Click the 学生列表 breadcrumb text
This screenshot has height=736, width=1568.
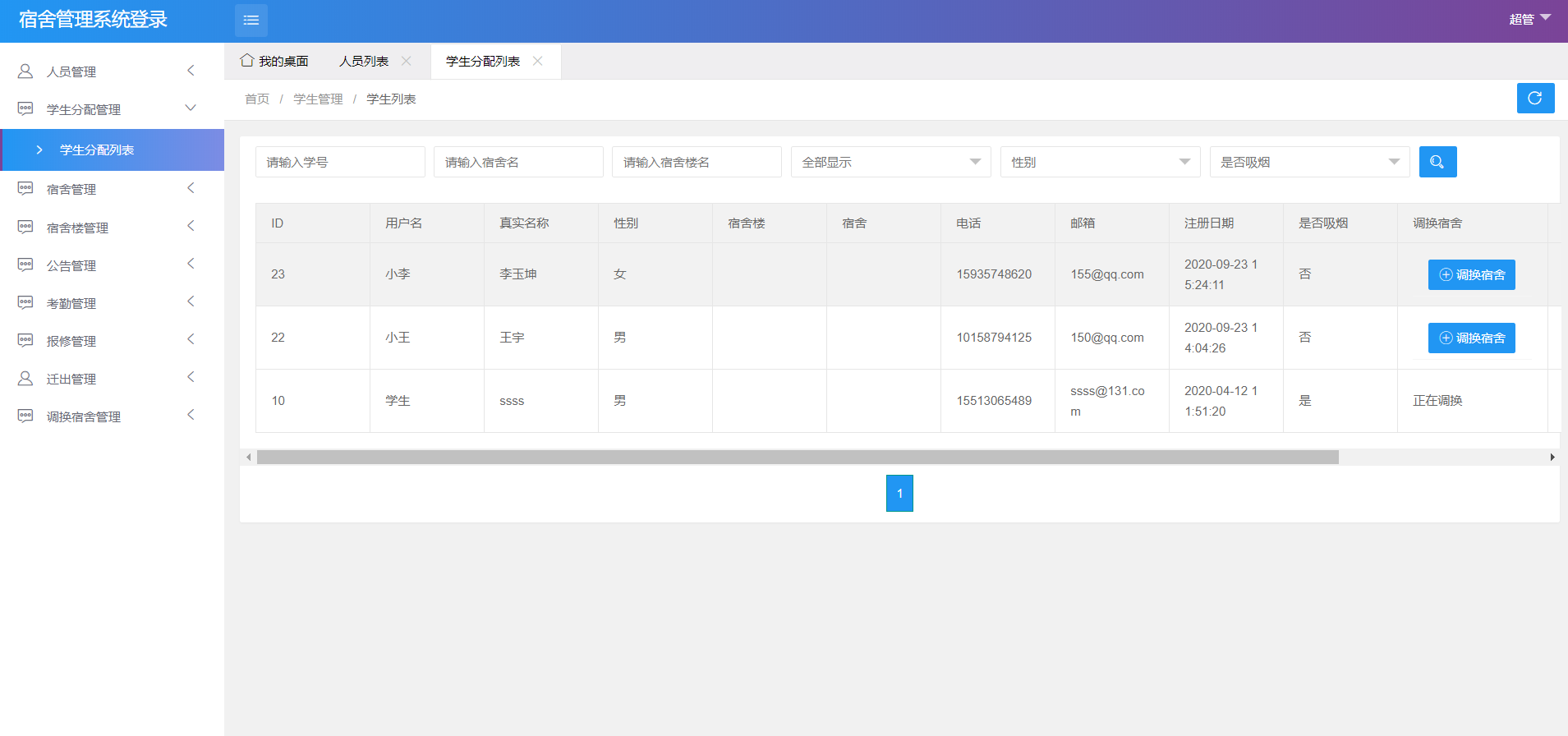point(391,99)
